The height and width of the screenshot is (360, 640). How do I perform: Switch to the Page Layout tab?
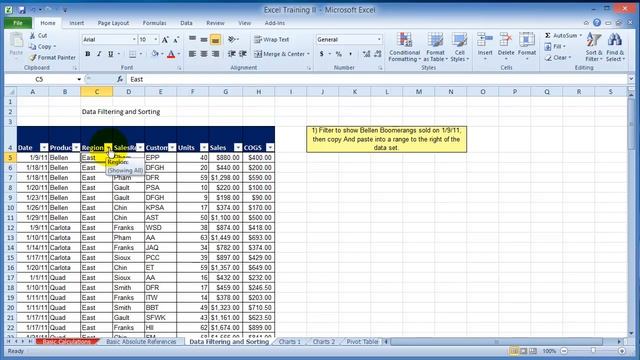(x=113, y=23)
